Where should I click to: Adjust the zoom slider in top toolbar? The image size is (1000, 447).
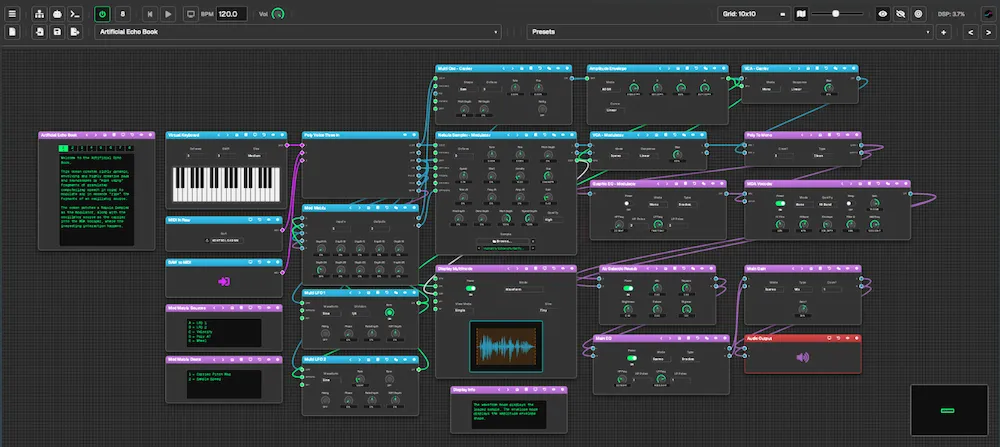point(835,13)
